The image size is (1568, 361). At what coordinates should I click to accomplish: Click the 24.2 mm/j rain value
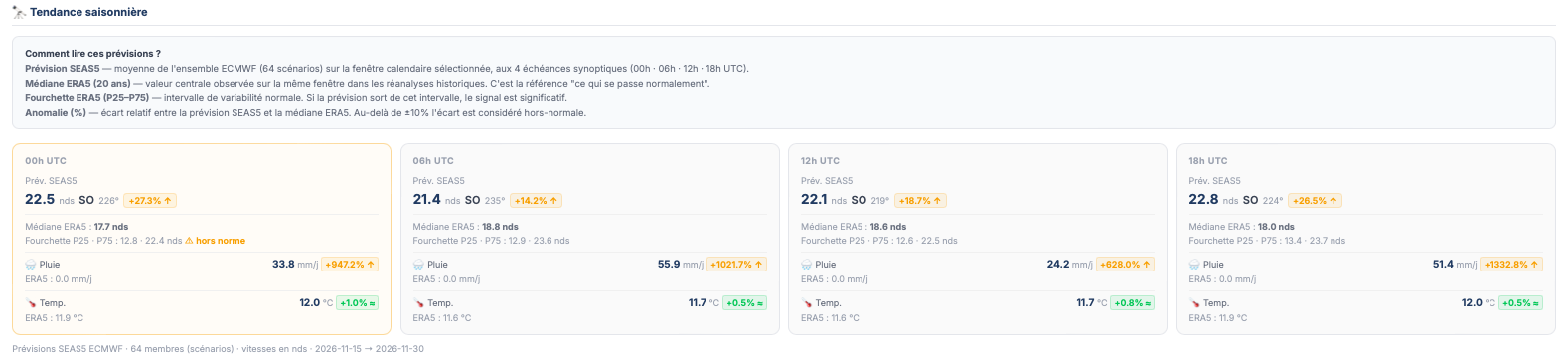(x=1069, y=265)
